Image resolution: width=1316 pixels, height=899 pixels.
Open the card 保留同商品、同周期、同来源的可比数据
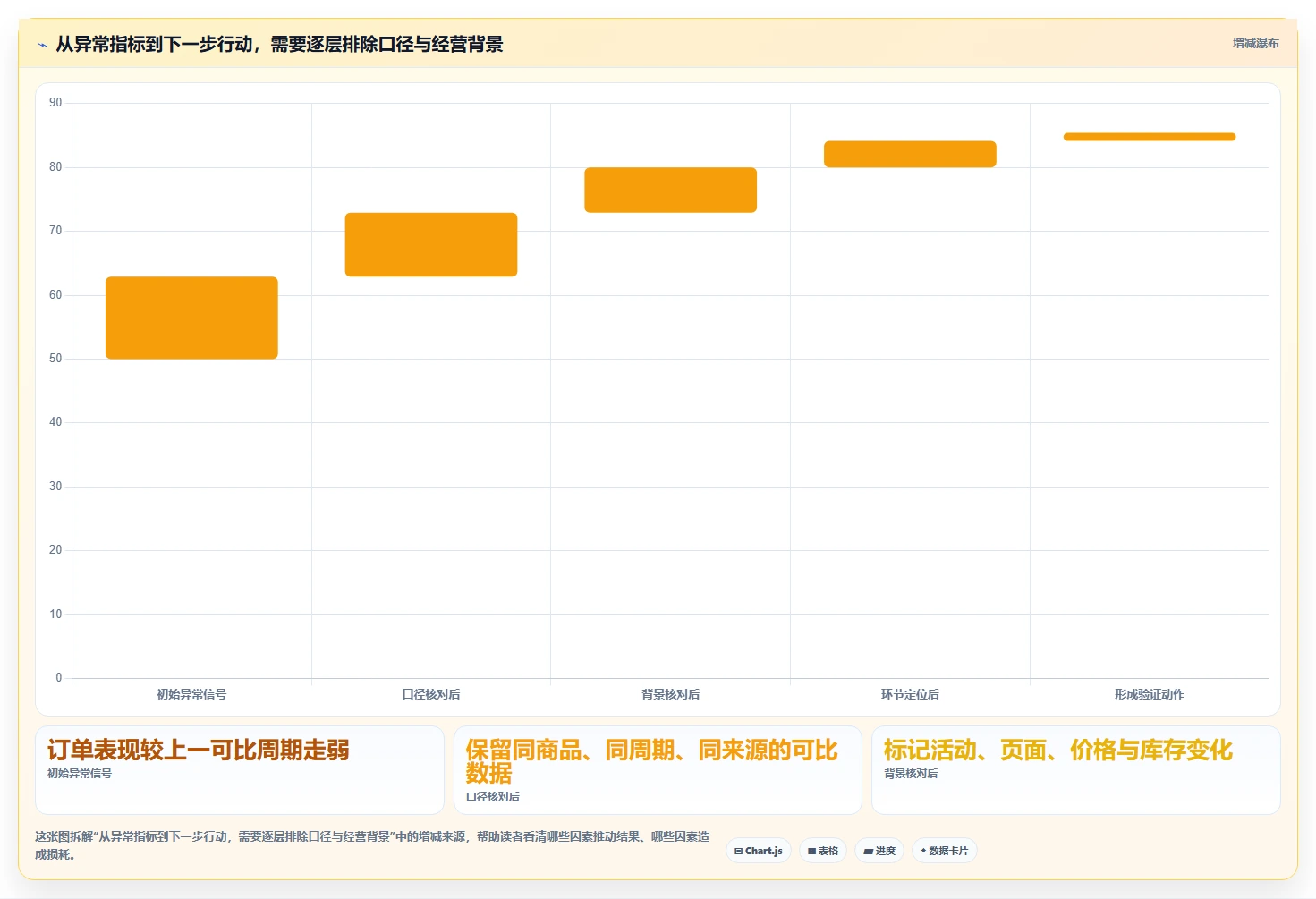point(658,769)
